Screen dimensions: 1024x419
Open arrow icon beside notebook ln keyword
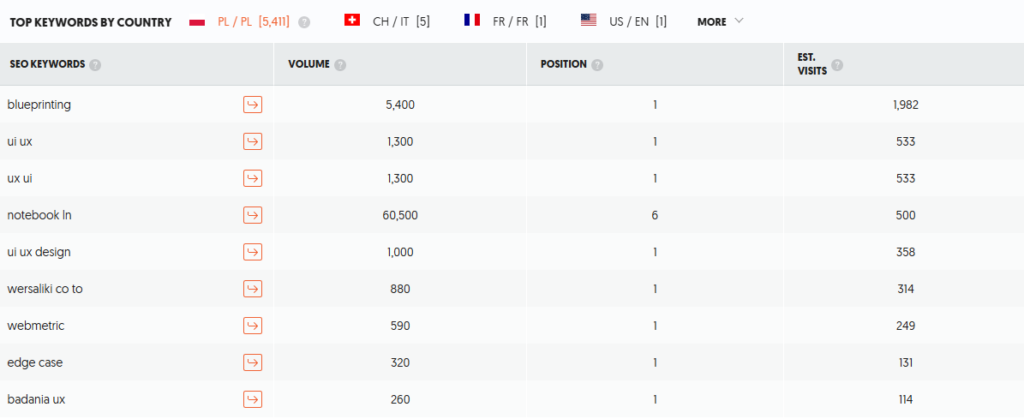coord(252,215)
